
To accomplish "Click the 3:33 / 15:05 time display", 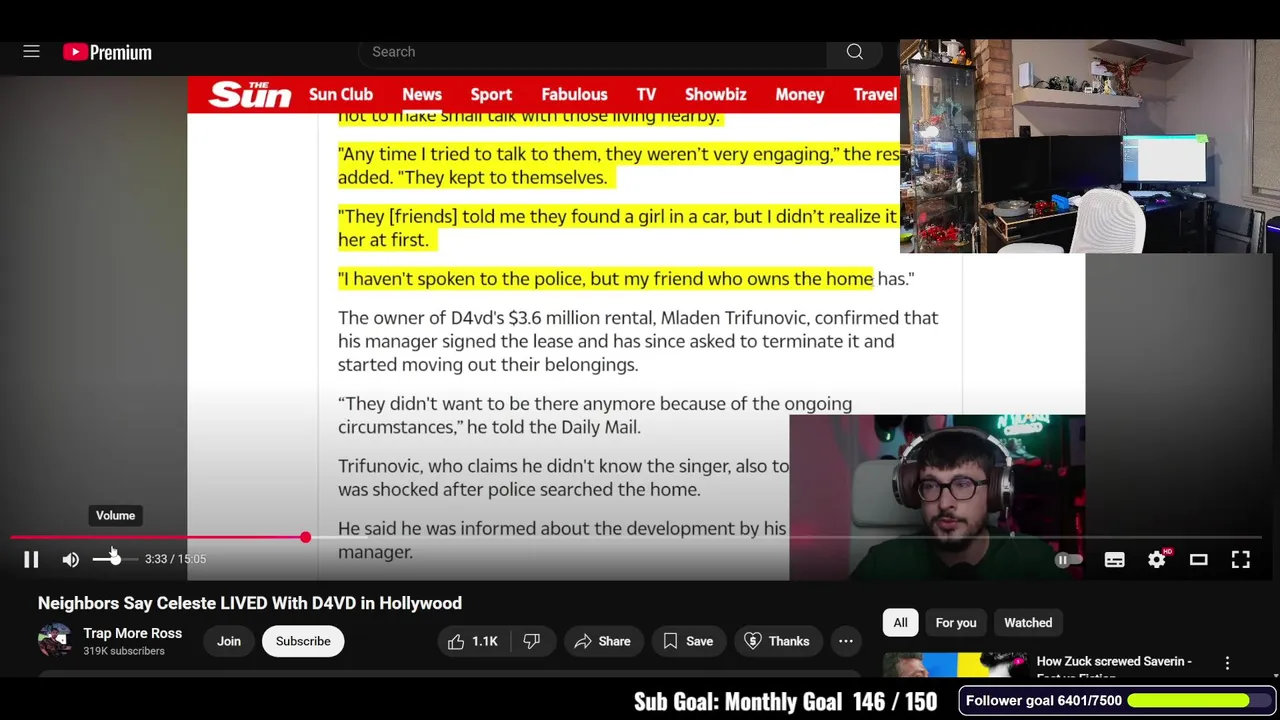I will (x=175, y=559).
